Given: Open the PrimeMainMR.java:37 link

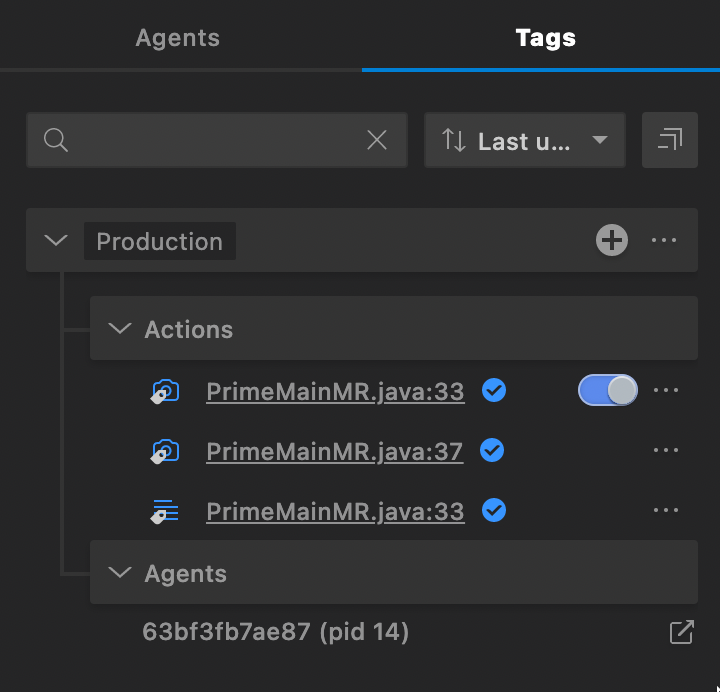Looking at the screenshot, I should click(x=334, y=452).
